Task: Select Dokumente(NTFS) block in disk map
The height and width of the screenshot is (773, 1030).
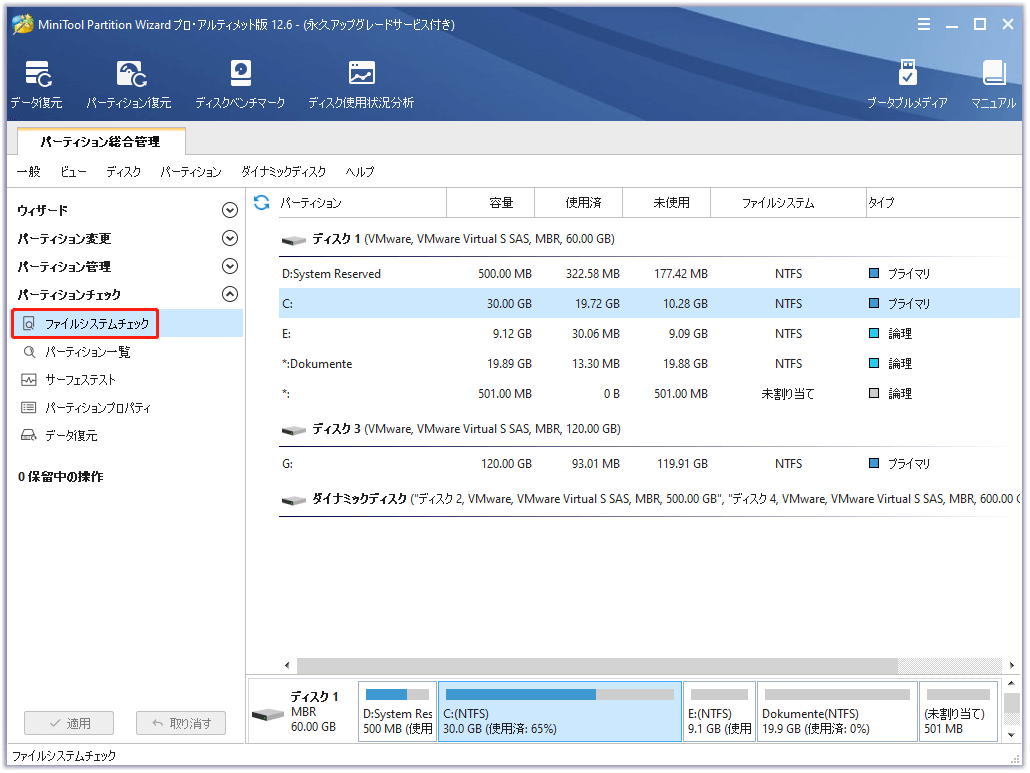Action: (837, 711)
